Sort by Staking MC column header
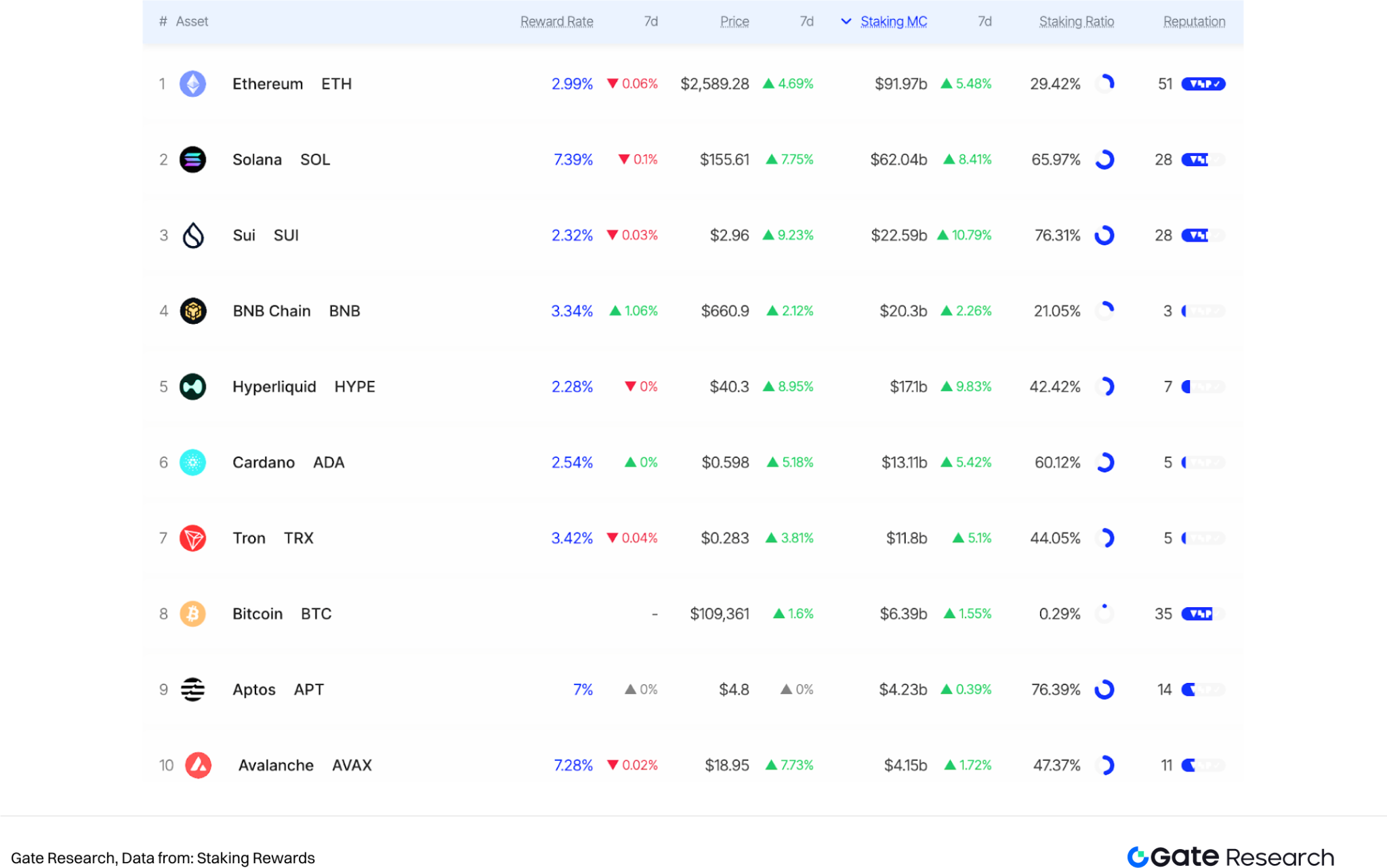The image size is (1387, 868). 894,22
